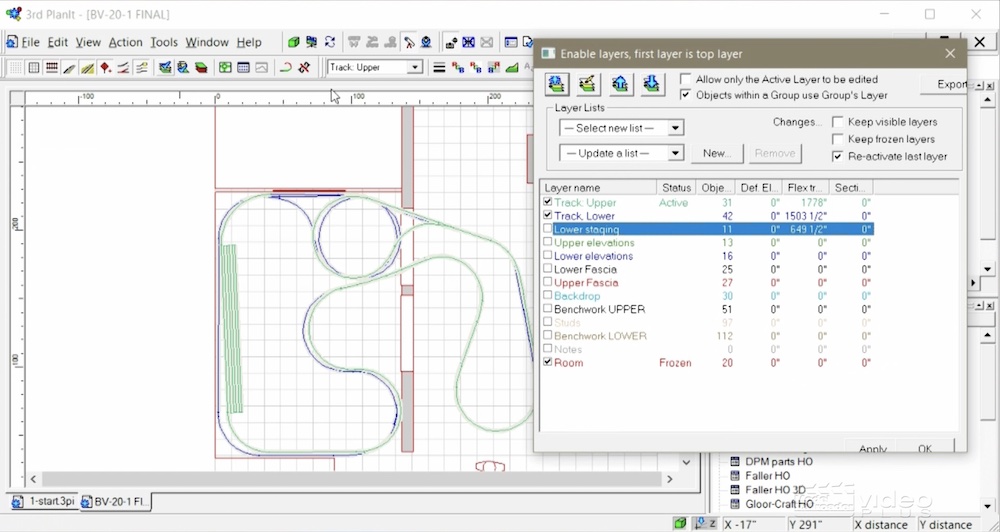Enable Allow only the Active Layer to be edited
Viewport: 1000px width, 532px height.
[686, 80]
